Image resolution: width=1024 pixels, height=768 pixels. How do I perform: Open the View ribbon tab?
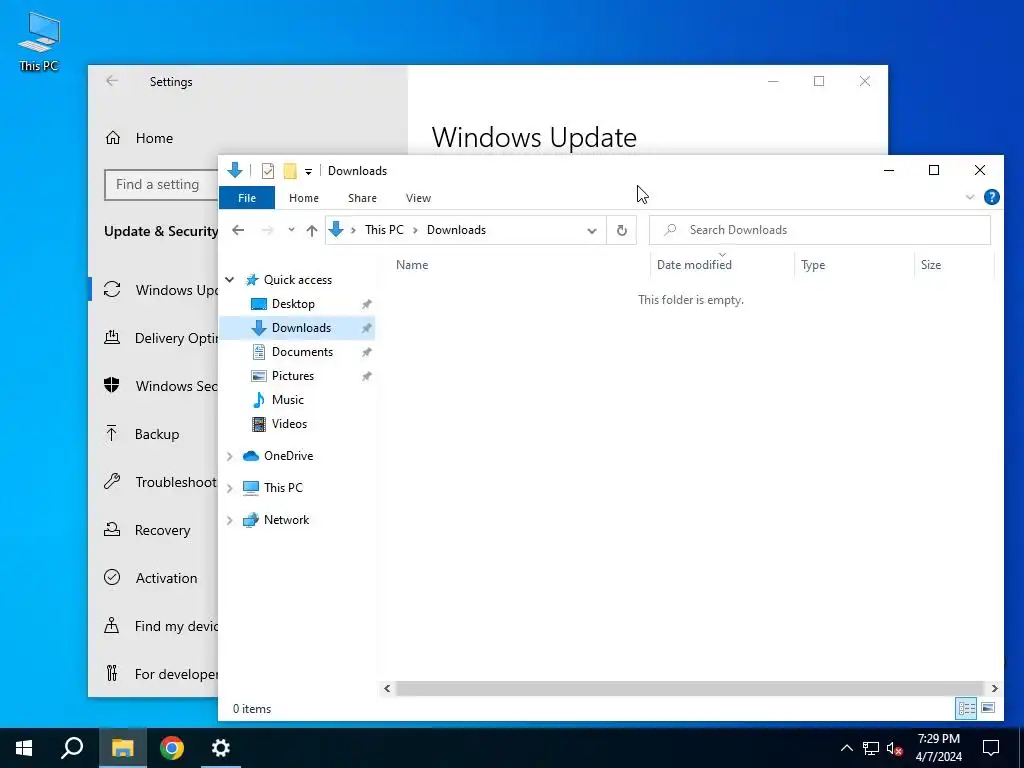[x=418, y=198]
